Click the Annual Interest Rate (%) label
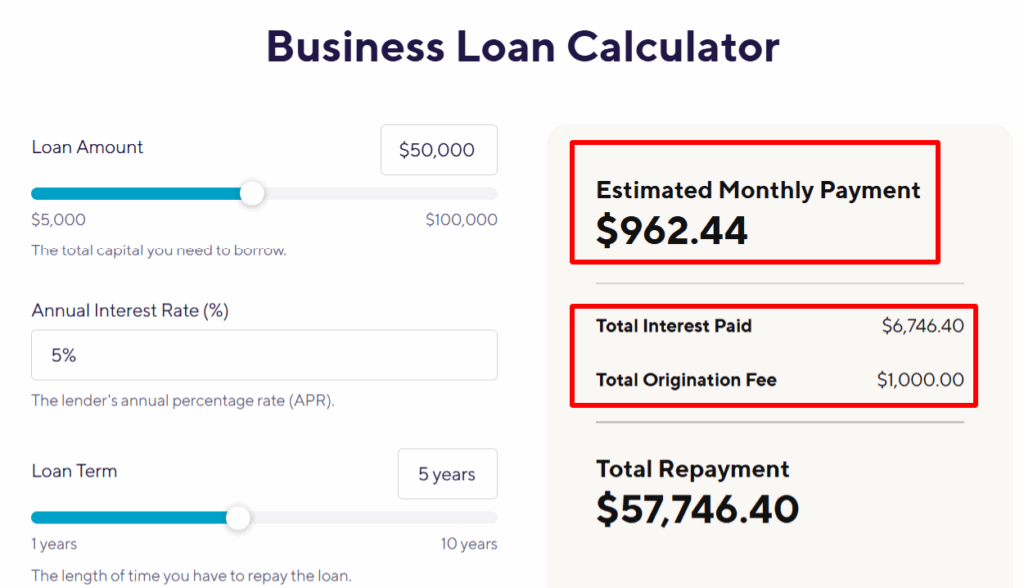 (x=130, y=311)
